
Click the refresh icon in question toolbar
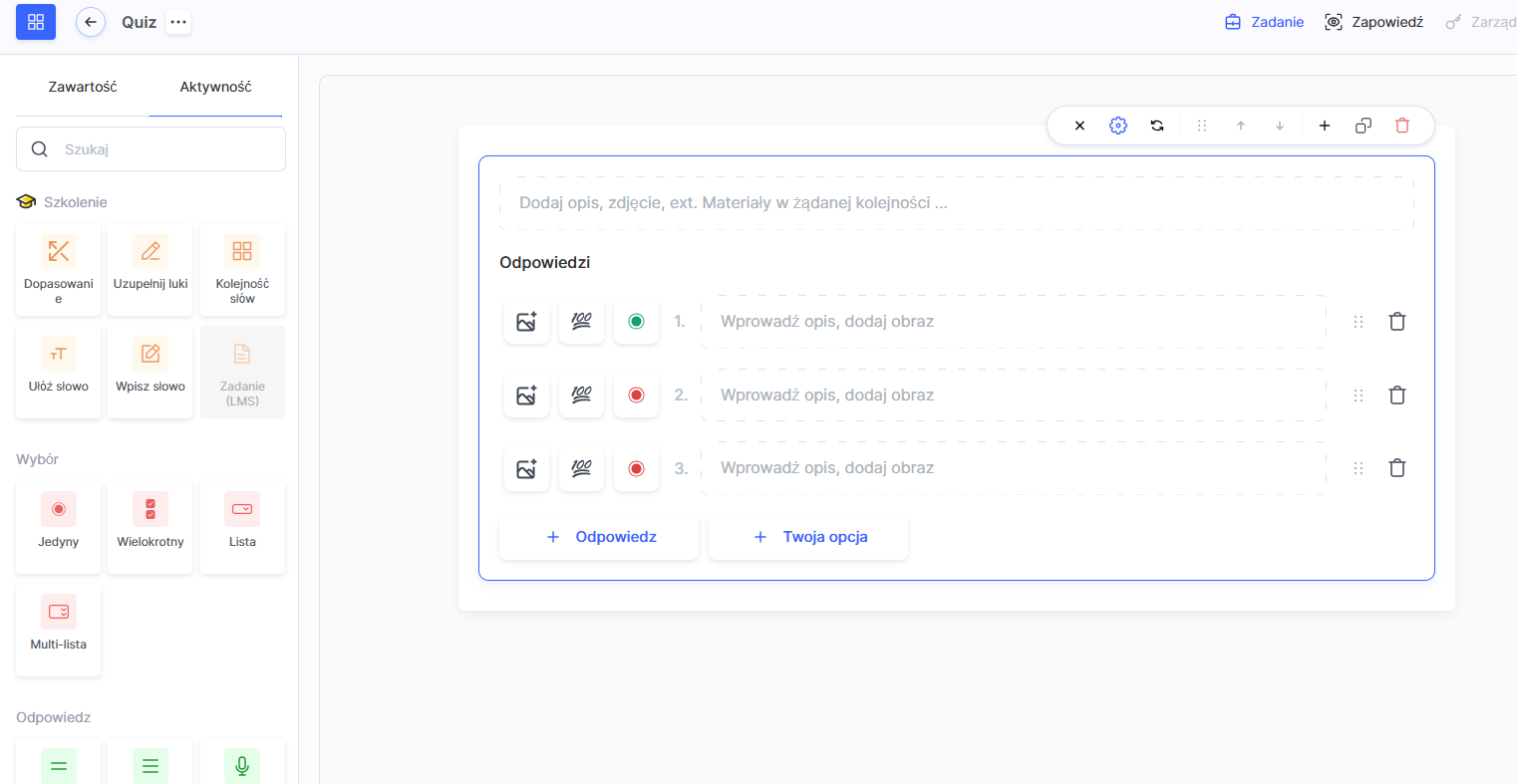(1157, 126)
